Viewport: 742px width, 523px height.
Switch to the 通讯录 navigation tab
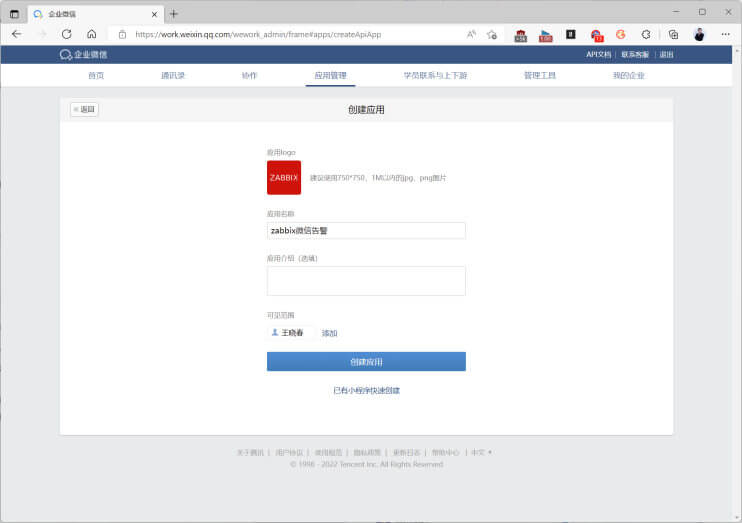(173, 75)
